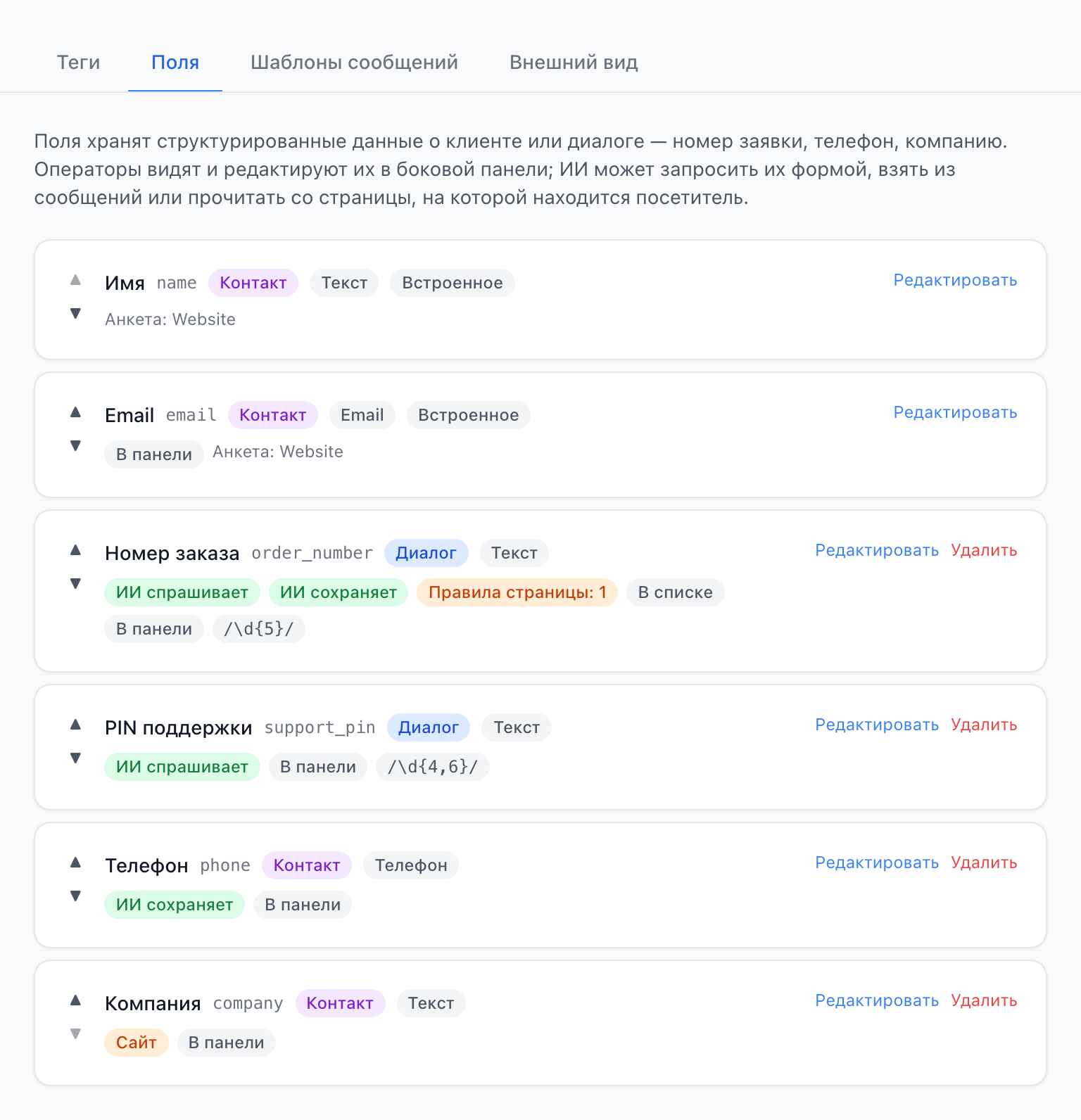Click the Встроенное badge on Email
1081x1120 pixels.
tap(469, 415)
